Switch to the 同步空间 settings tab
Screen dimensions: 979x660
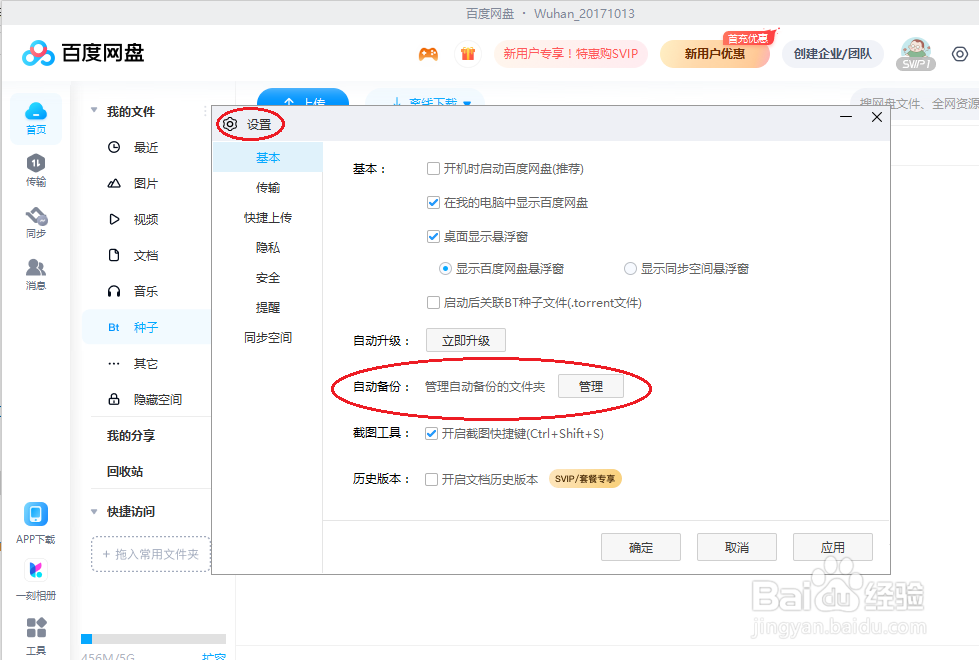tap(268, 338)
